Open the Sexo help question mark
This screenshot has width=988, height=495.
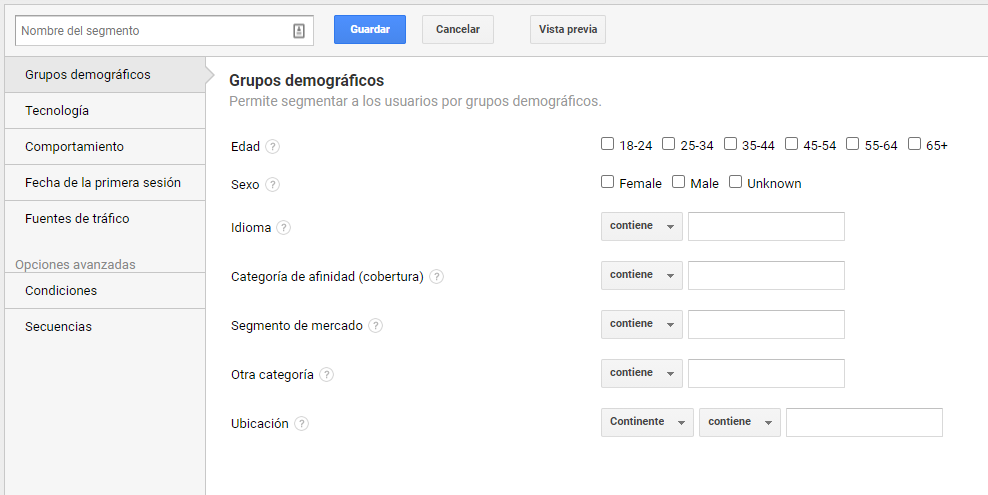point(272,185)
